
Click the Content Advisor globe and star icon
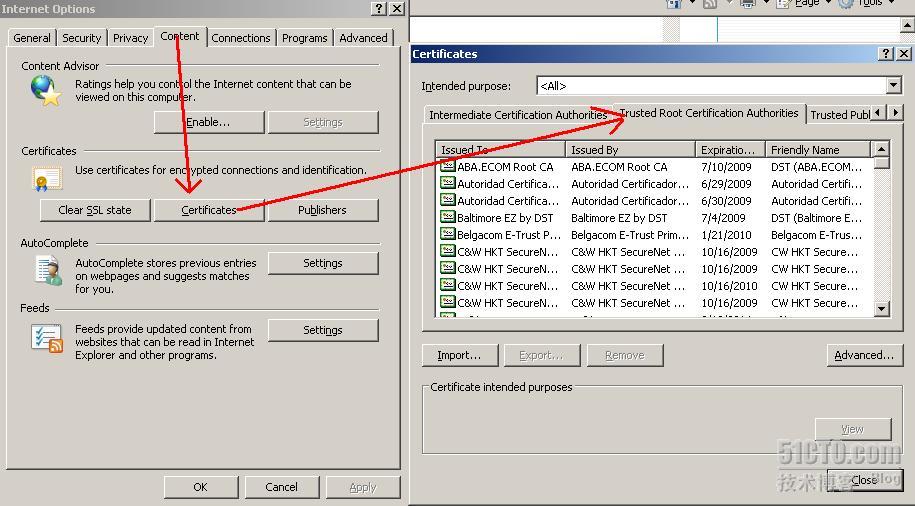46,90
